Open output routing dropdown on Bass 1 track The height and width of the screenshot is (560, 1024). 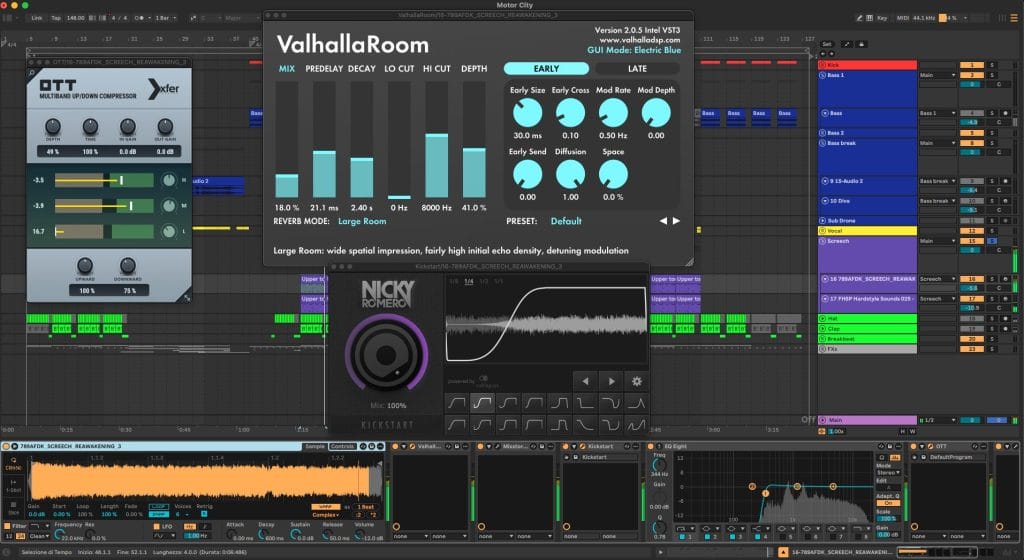click(x=937, y=75)
